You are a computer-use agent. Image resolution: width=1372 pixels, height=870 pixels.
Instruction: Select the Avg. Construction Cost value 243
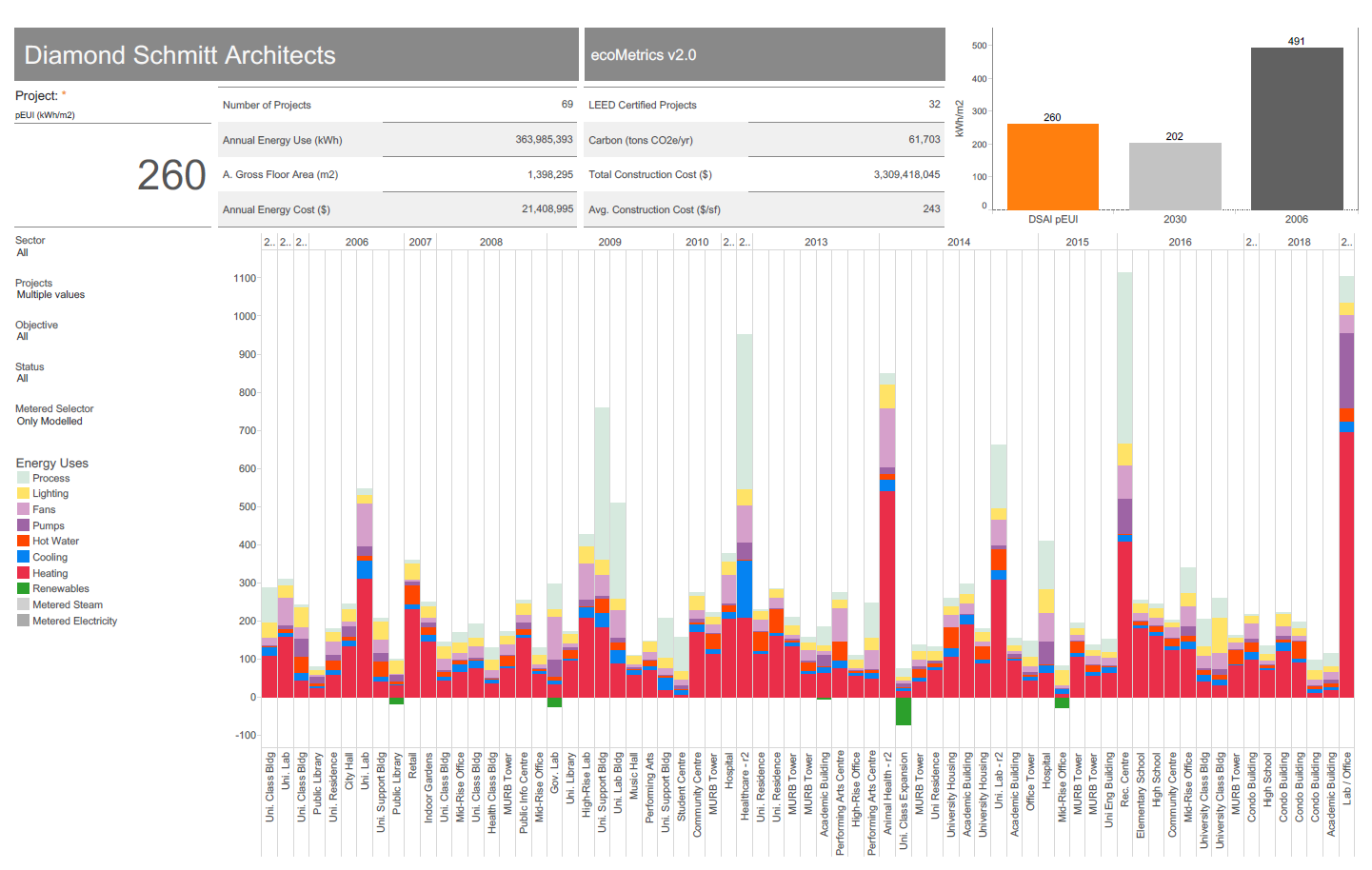(x=931, y=209)
